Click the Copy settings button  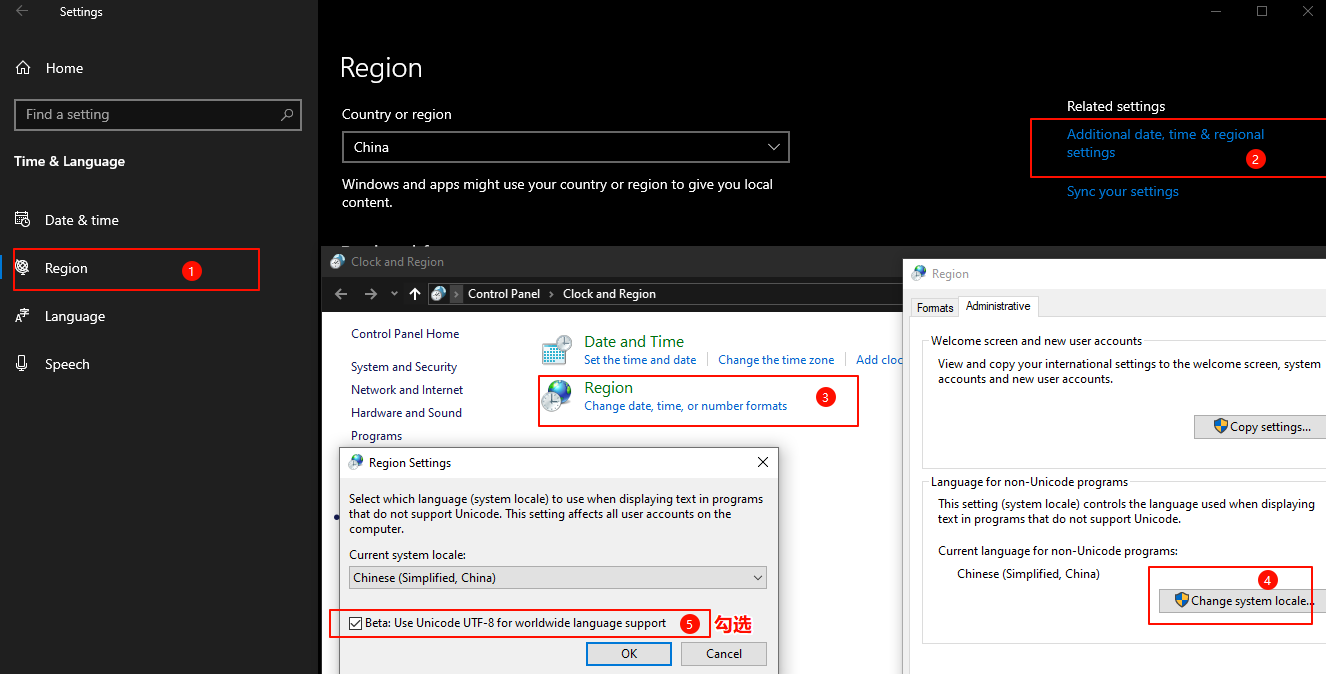(1260, 427)
